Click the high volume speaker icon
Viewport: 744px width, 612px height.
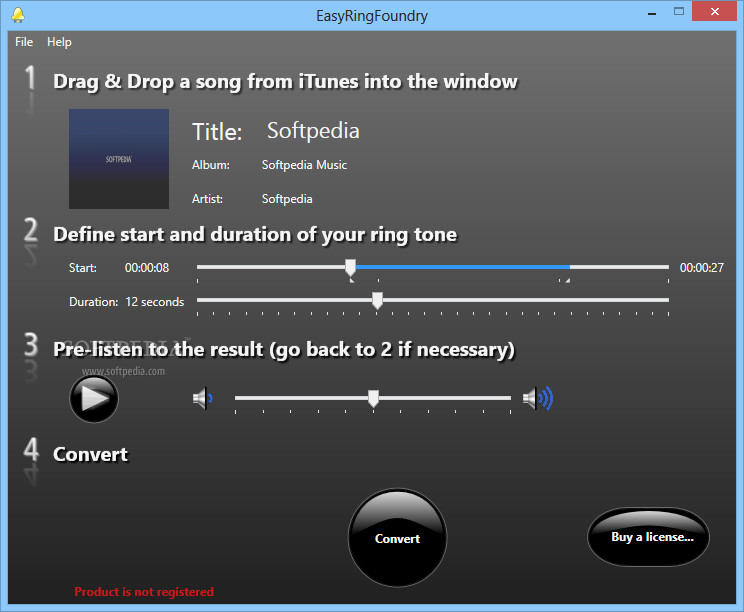(x=538, y=398)
